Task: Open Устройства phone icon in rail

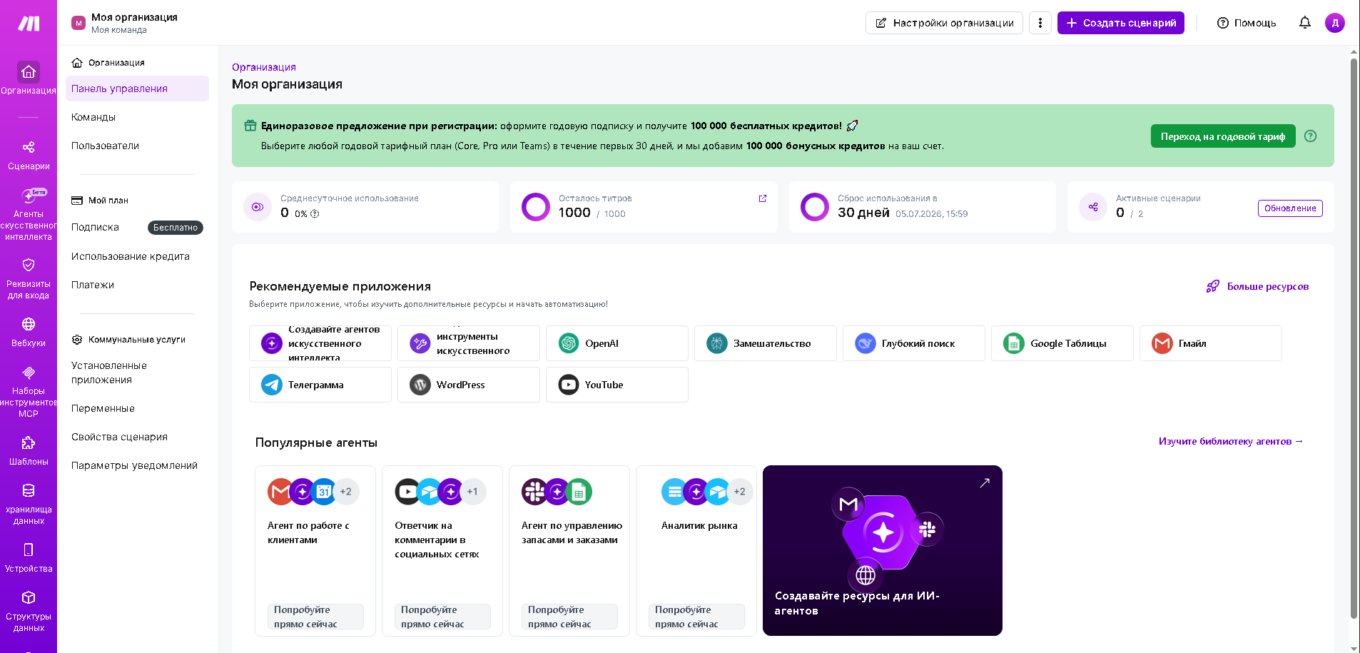Action: [x=28, y=550]
